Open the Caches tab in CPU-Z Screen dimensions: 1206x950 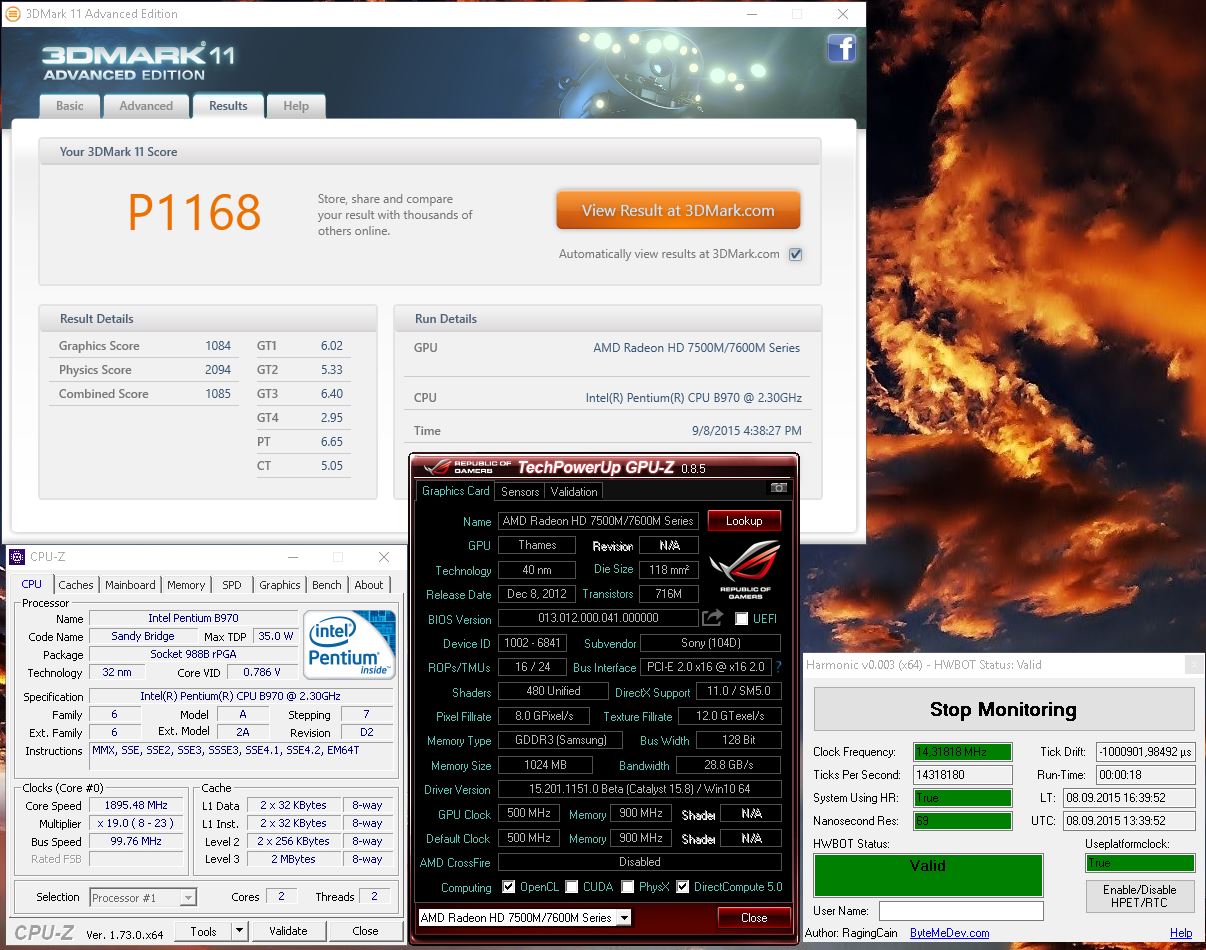coord(76,585)
